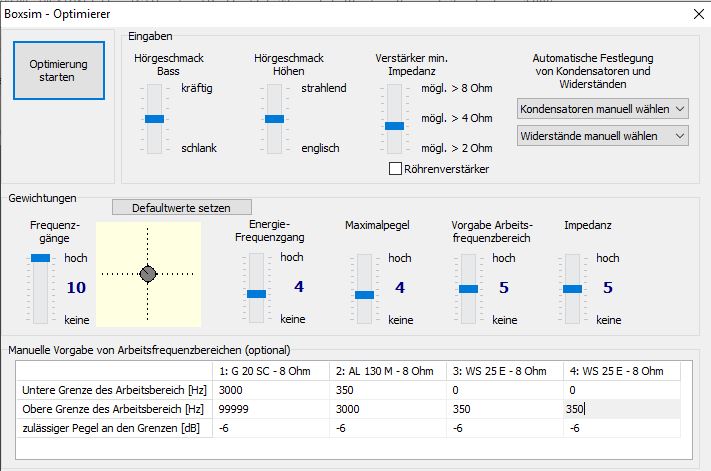The image size is (711, 471).
Task: Click Untere Grenze cell for G 20 SC
Action: 271,390
